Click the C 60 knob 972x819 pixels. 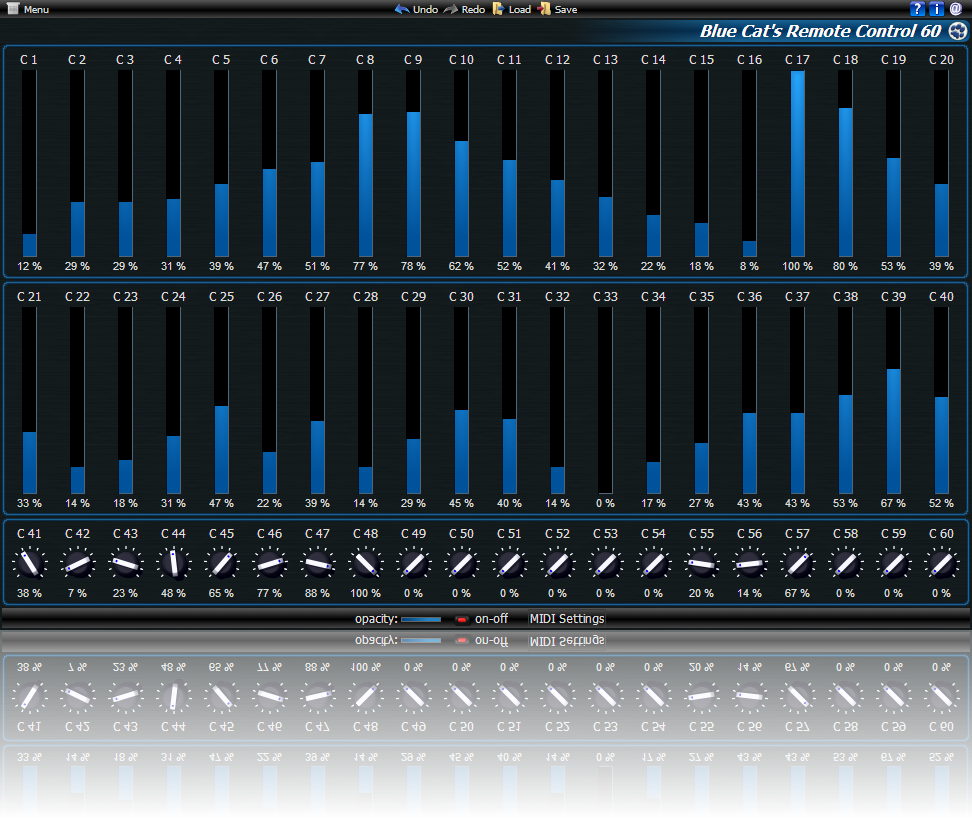[941, 564]
